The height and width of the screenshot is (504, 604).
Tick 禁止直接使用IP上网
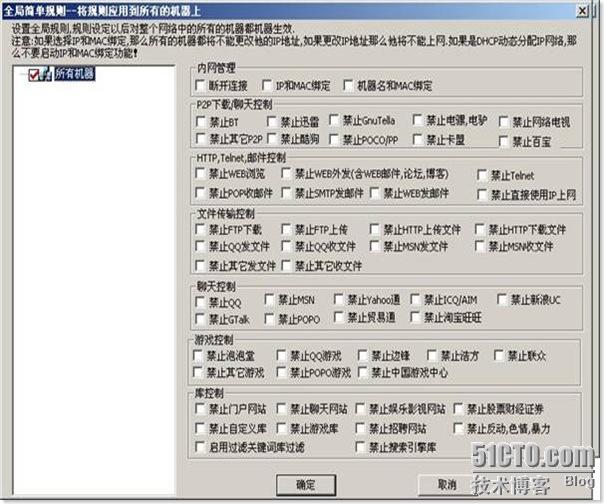tap(482, 194)
